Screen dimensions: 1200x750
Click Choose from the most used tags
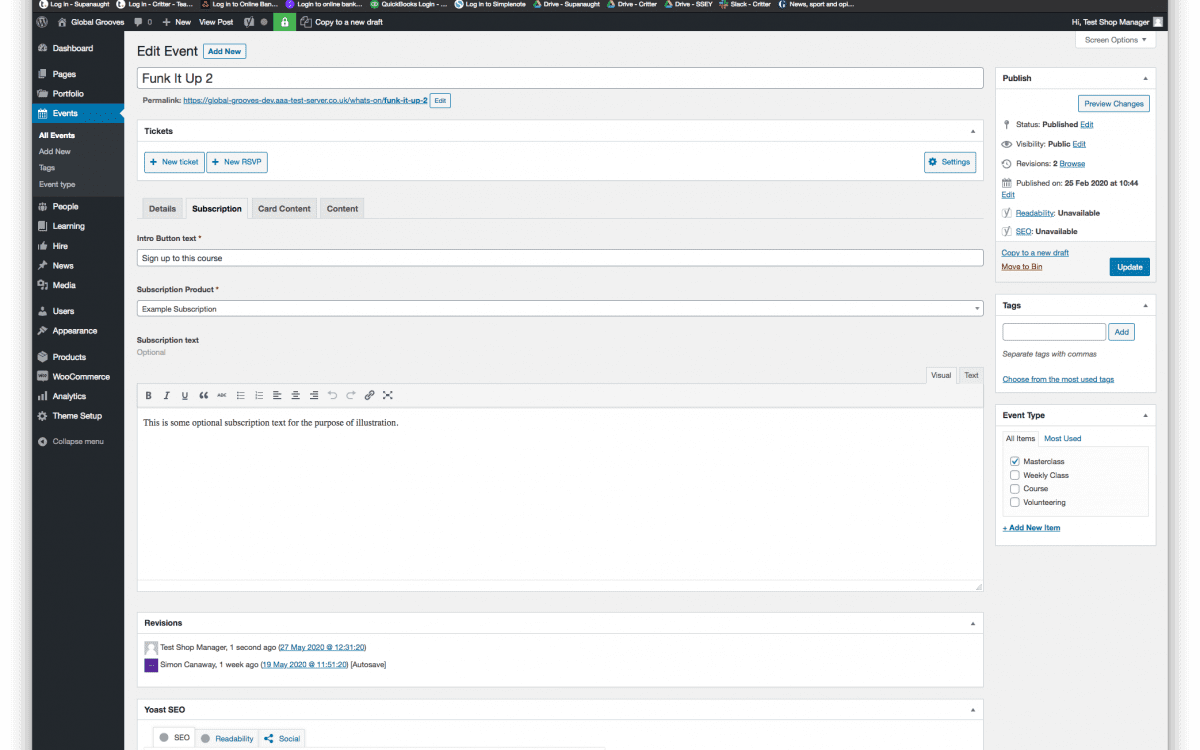pyautogui.click(x=1058, y=379)
